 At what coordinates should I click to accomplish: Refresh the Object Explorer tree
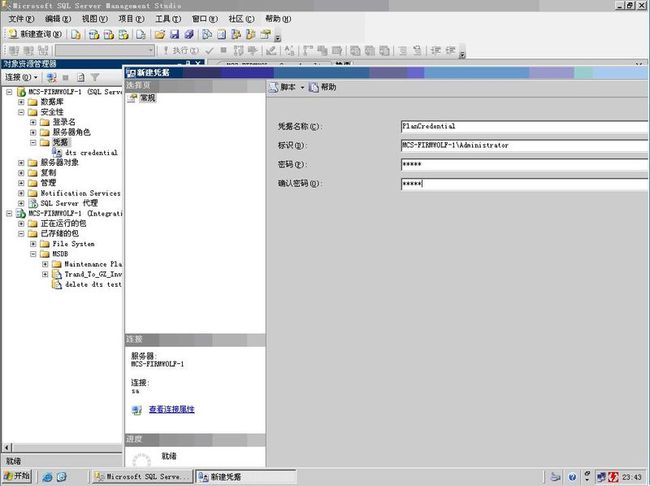coord(80,77)
